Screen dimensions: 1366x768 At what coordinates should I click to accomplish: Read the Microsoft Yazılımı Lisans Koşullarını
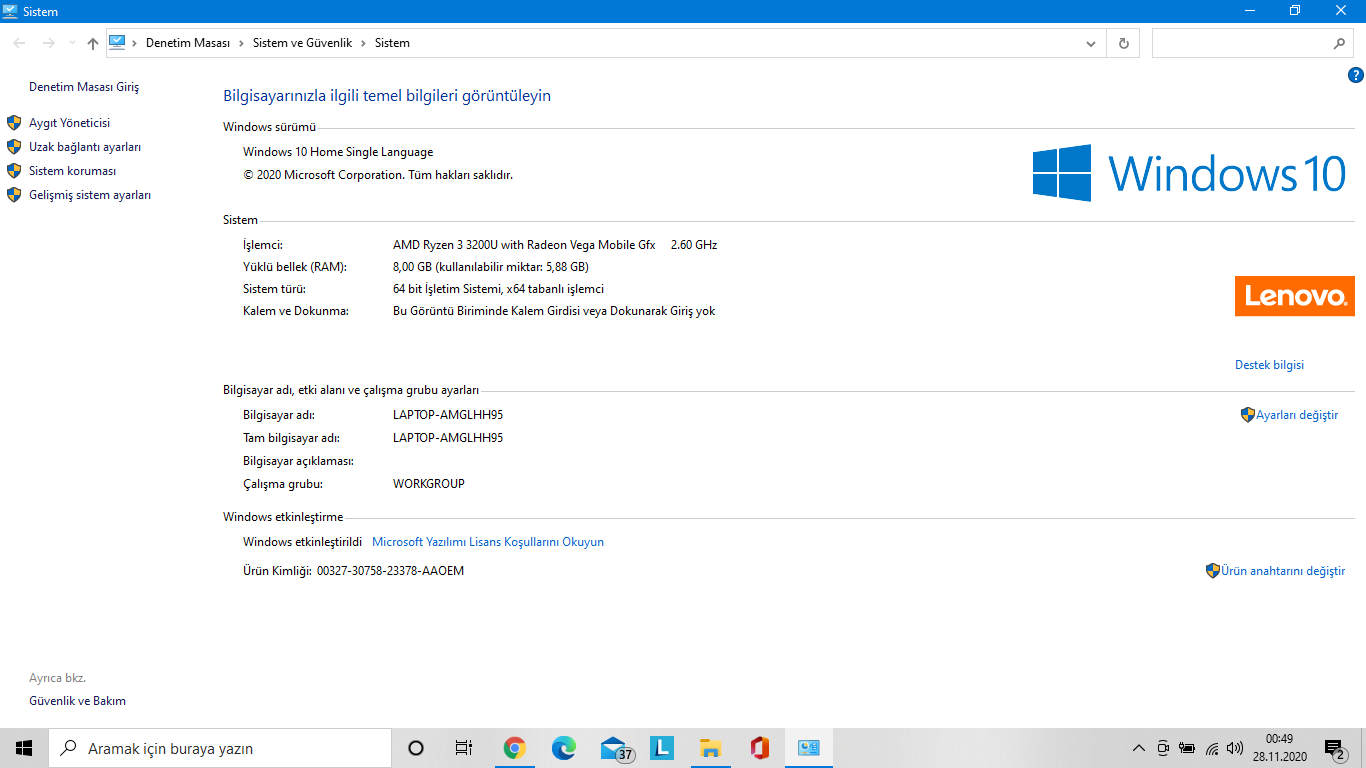tap(488, 542)
